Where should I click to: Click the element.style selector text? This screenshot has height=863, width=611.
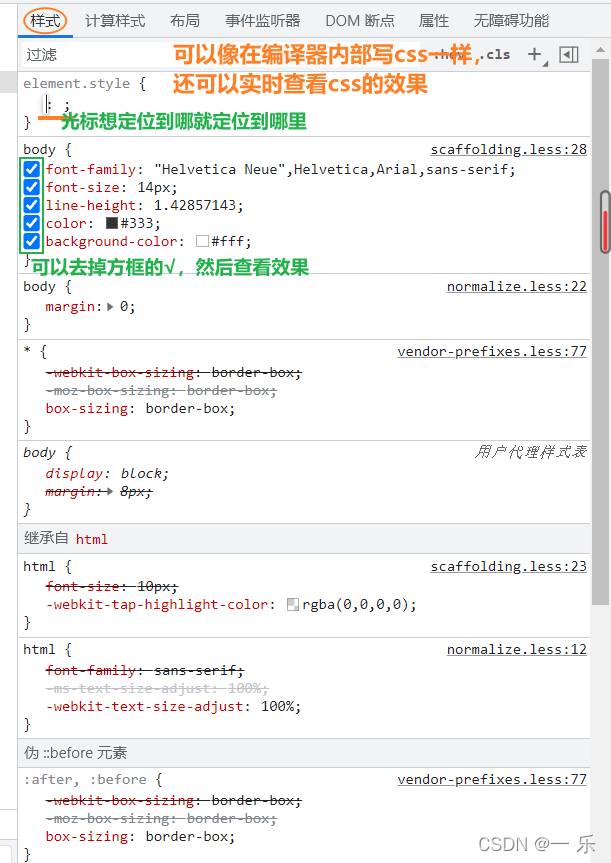(x=77, y=84)
